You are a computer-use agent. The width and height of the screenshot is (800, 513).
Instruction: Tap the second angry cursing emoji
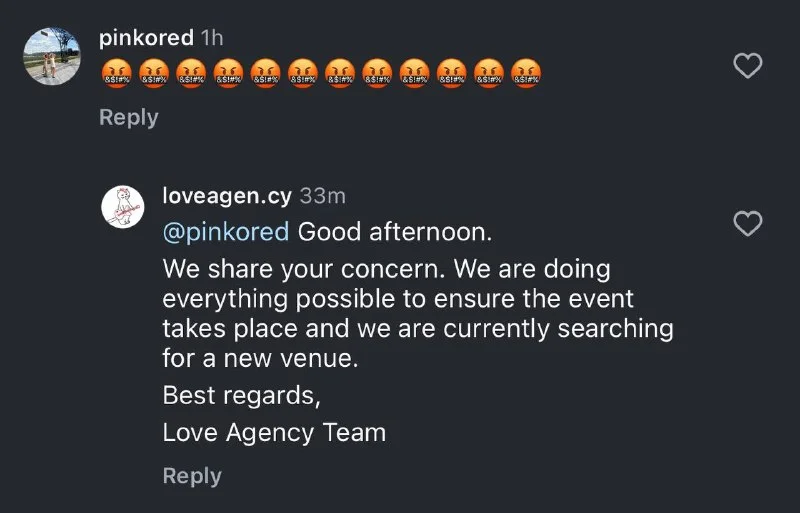click(x=154, y=73)
